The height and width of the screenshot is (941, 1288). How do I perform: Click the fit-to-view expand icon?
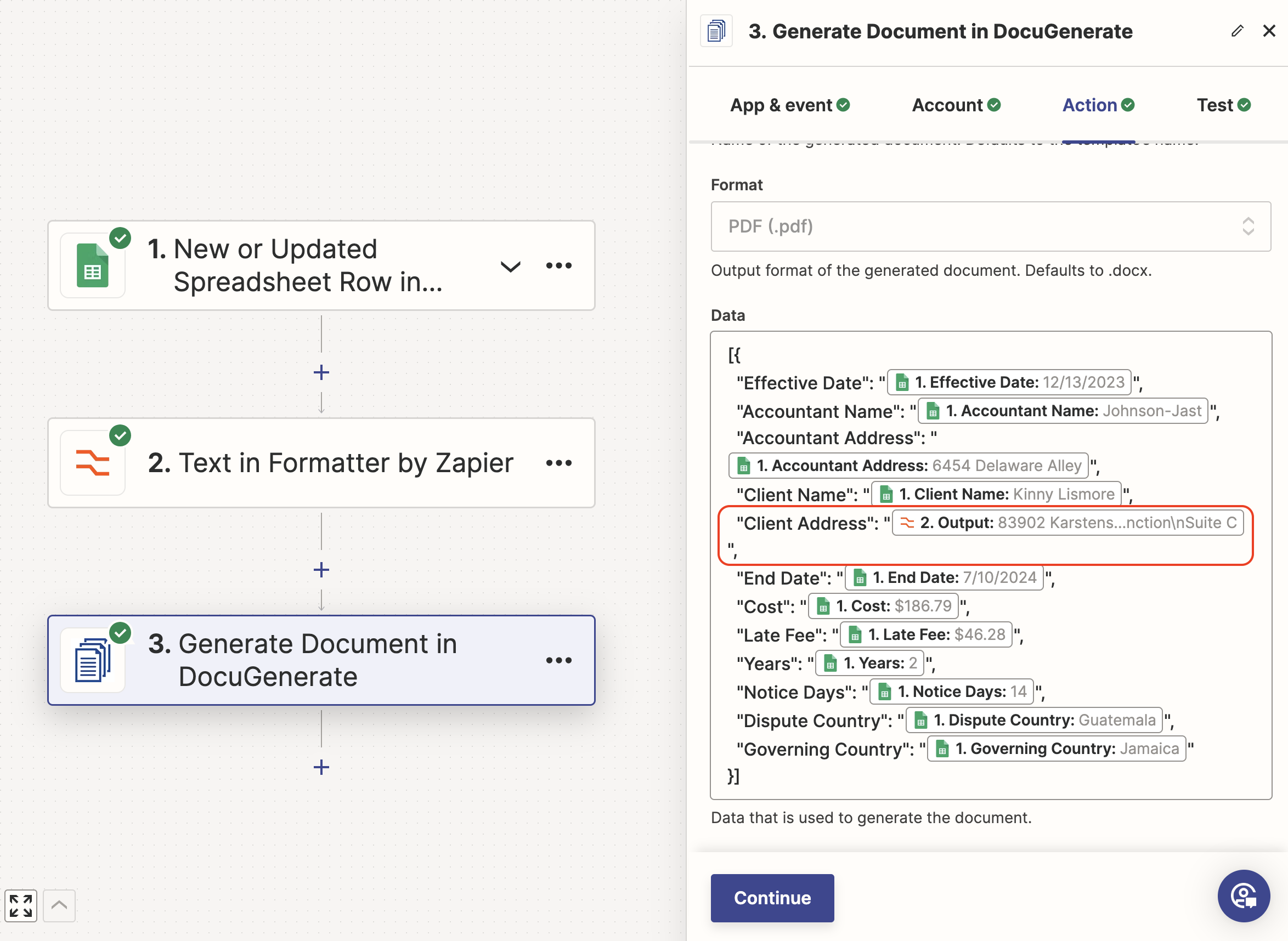coord(21,905)
